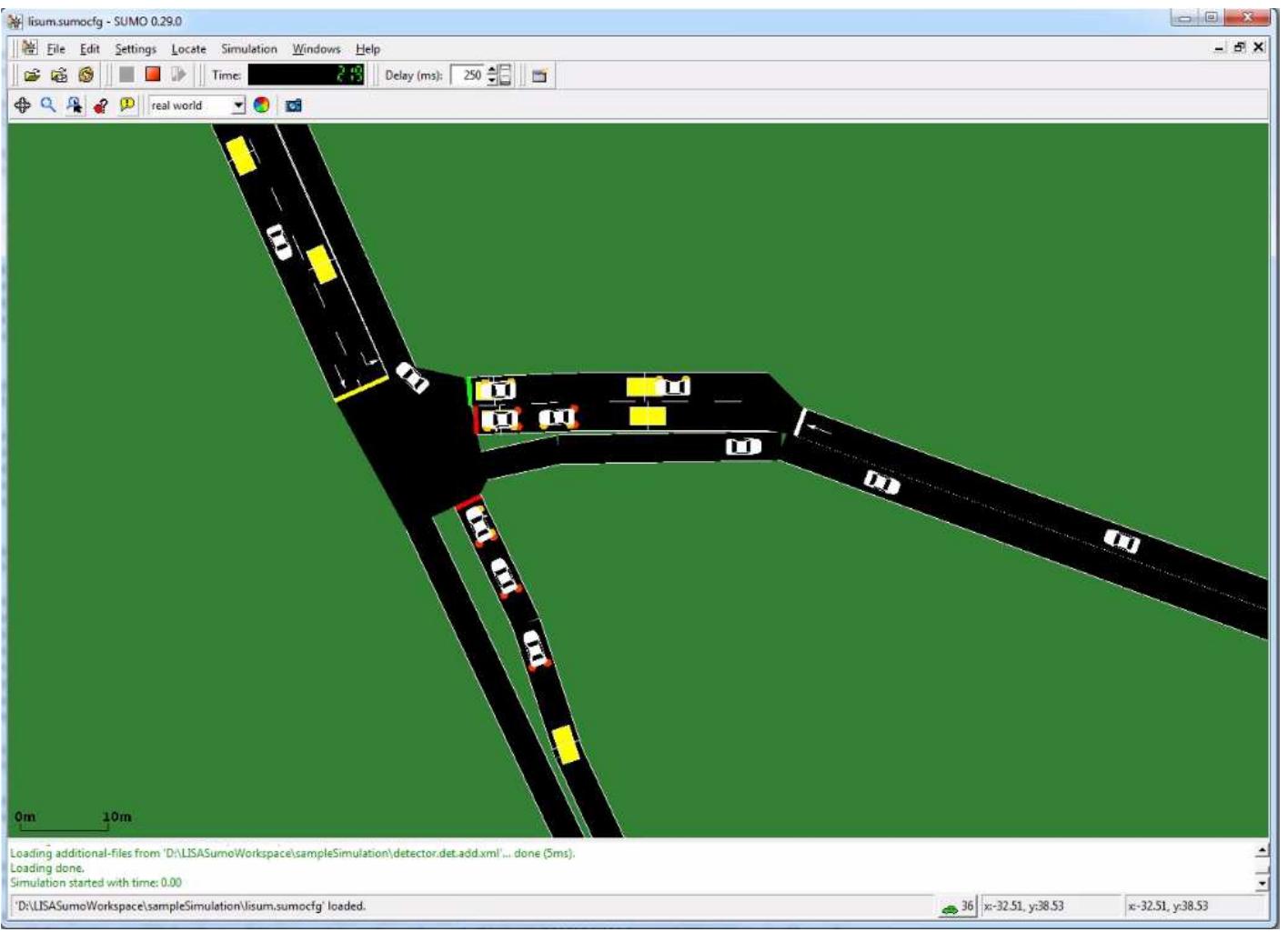This screenshot has height=932, width=1288.
Task: Open the color wheel view settings
Action: pos(262,105)
